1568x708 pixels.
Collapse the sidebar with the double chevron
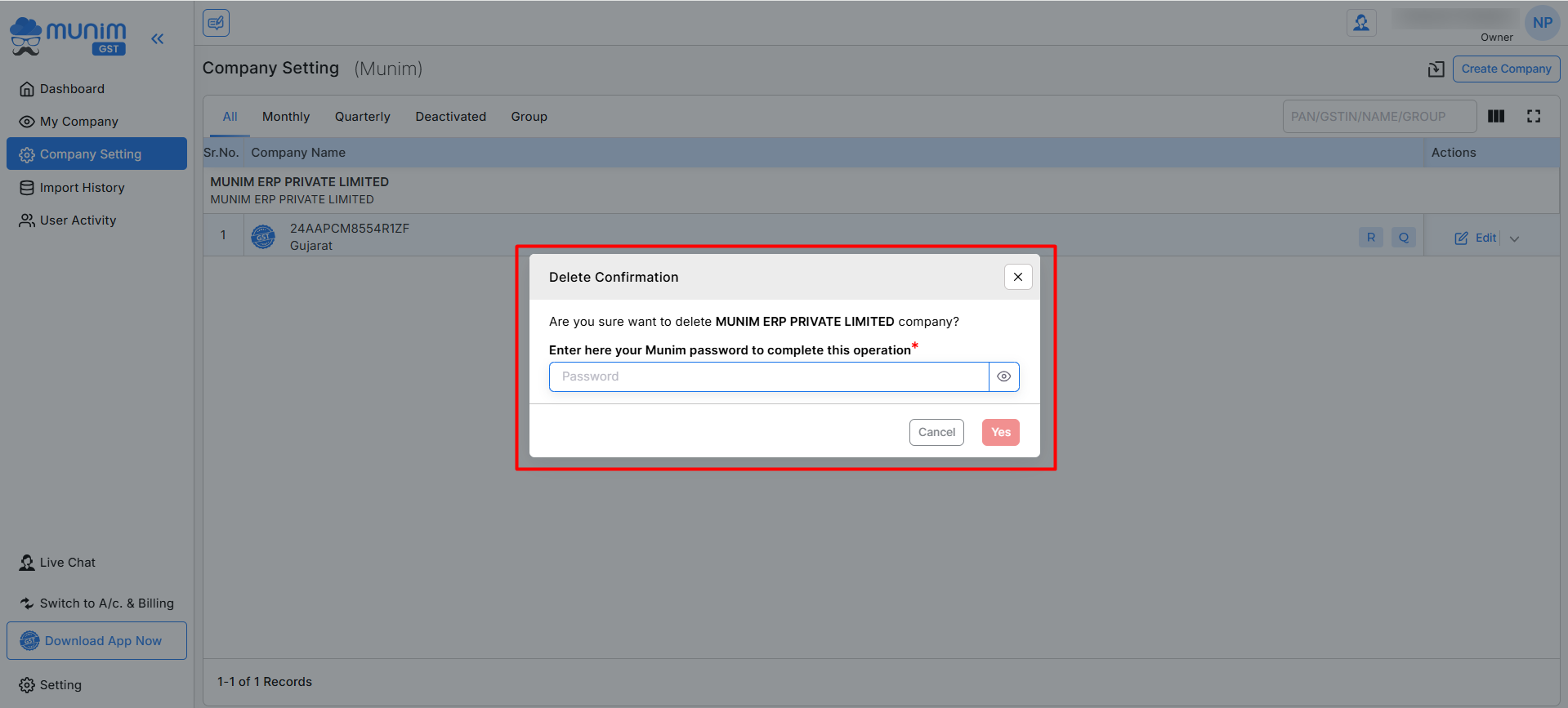157,38
